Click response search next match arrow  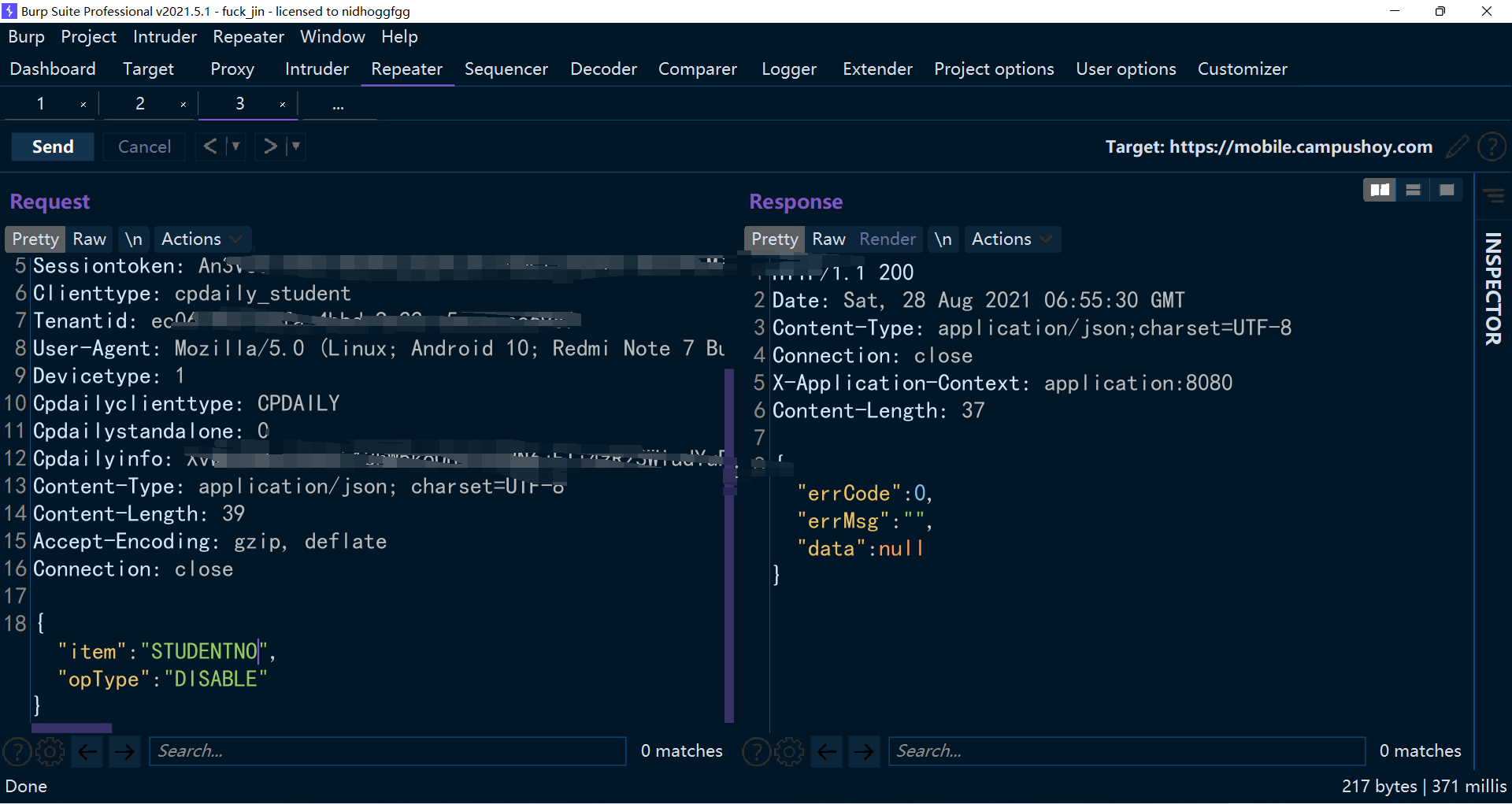coord(864,751)
